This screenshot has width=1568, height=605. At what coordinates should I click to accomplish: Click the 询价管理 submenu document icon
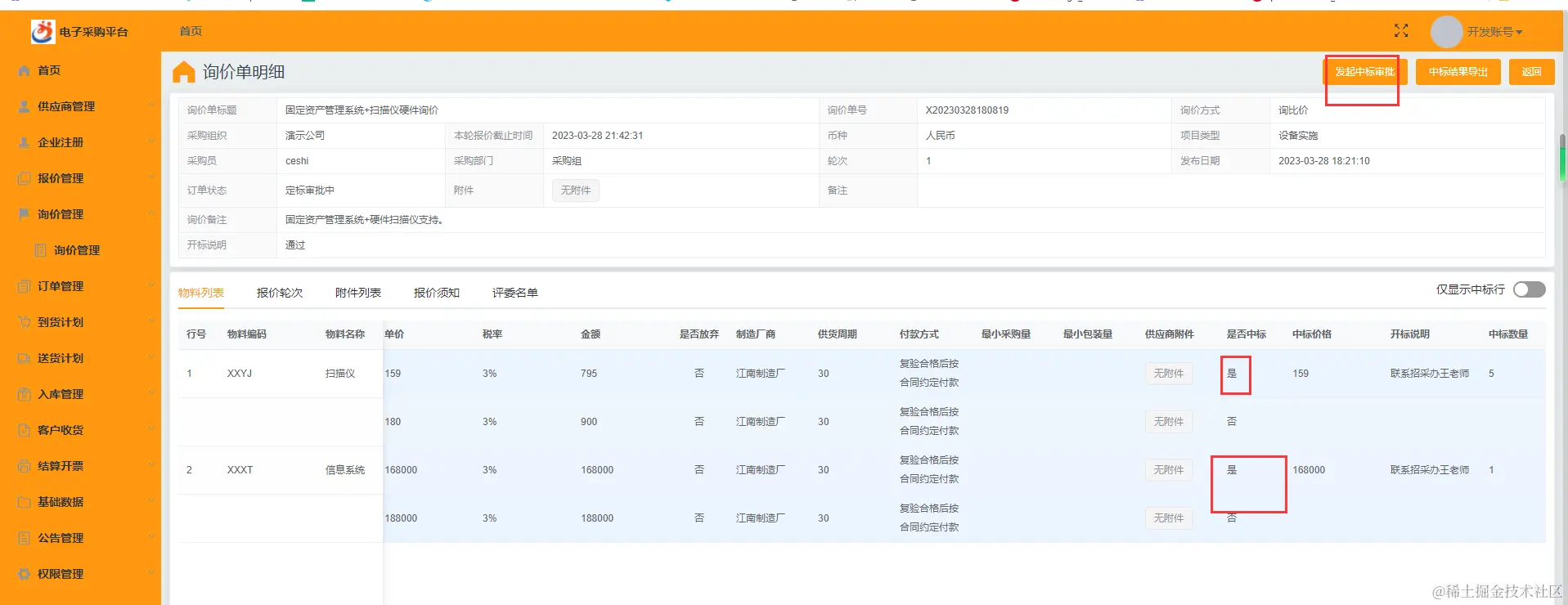[x=41, y=250]
